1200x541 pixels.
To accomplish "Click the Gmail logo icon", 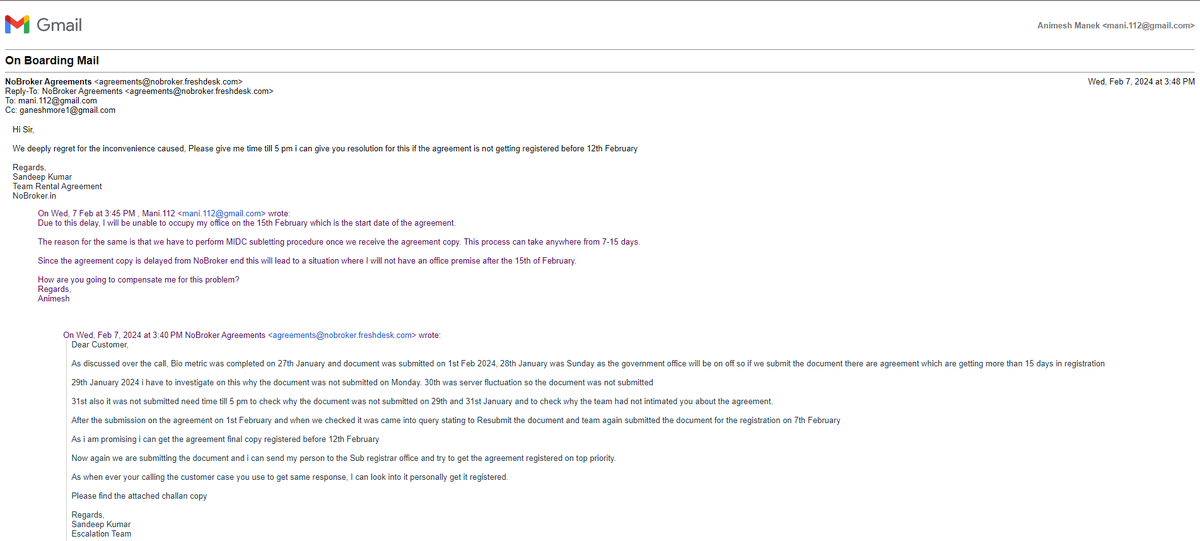I will coord(18,24).
